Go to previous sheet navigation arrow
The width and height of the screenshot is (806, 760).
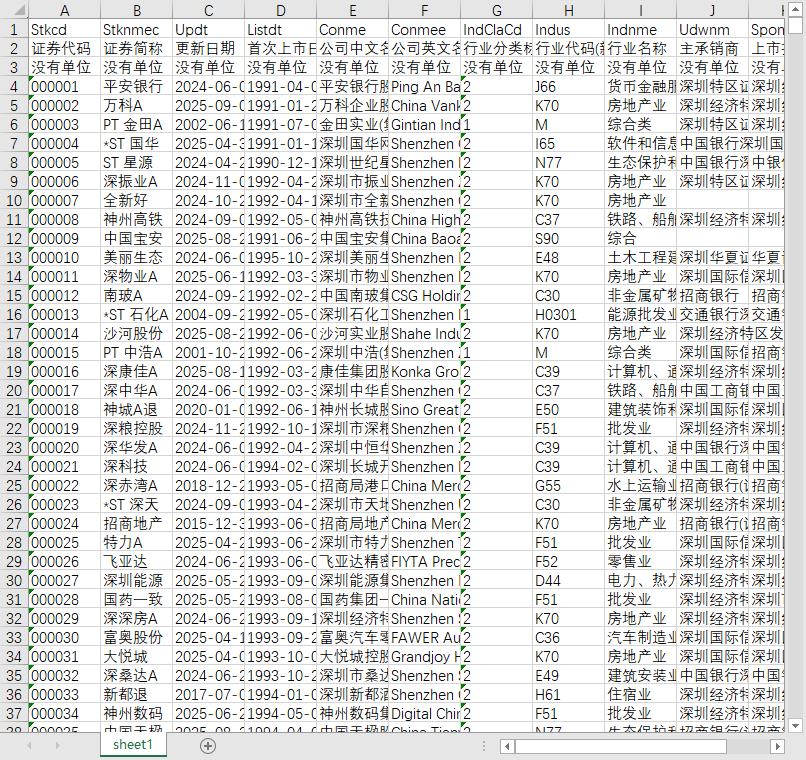click(29, 745)
